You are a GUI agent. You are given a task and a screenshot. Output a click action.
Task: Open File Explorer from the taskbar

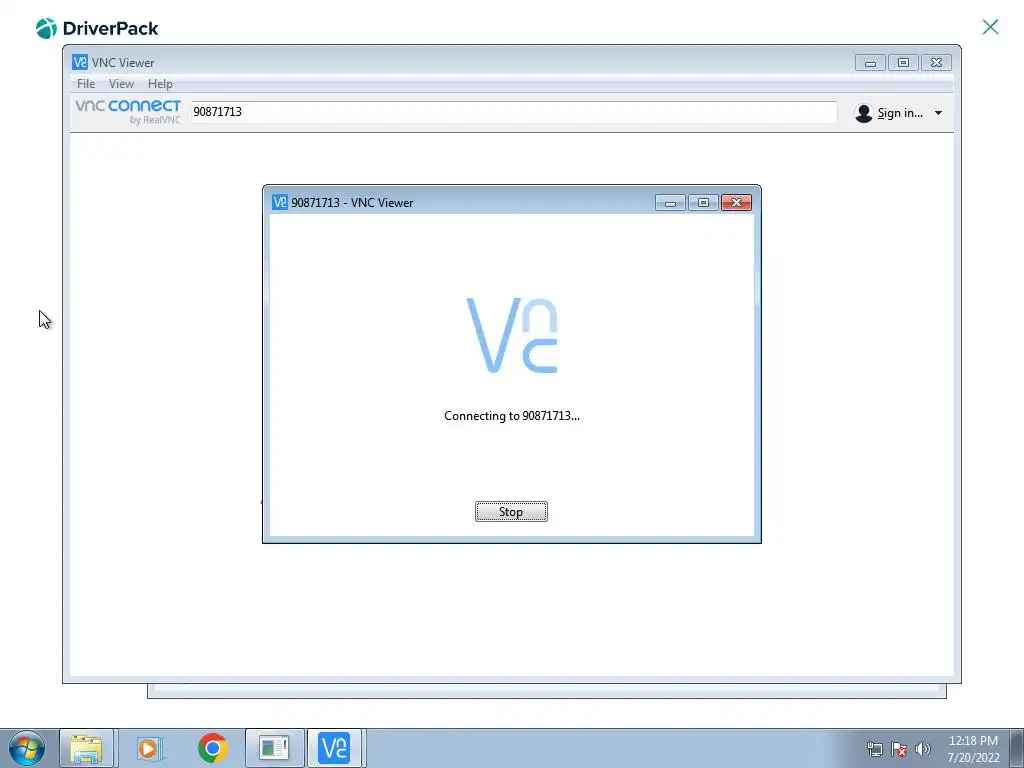[x=86, y=748]
